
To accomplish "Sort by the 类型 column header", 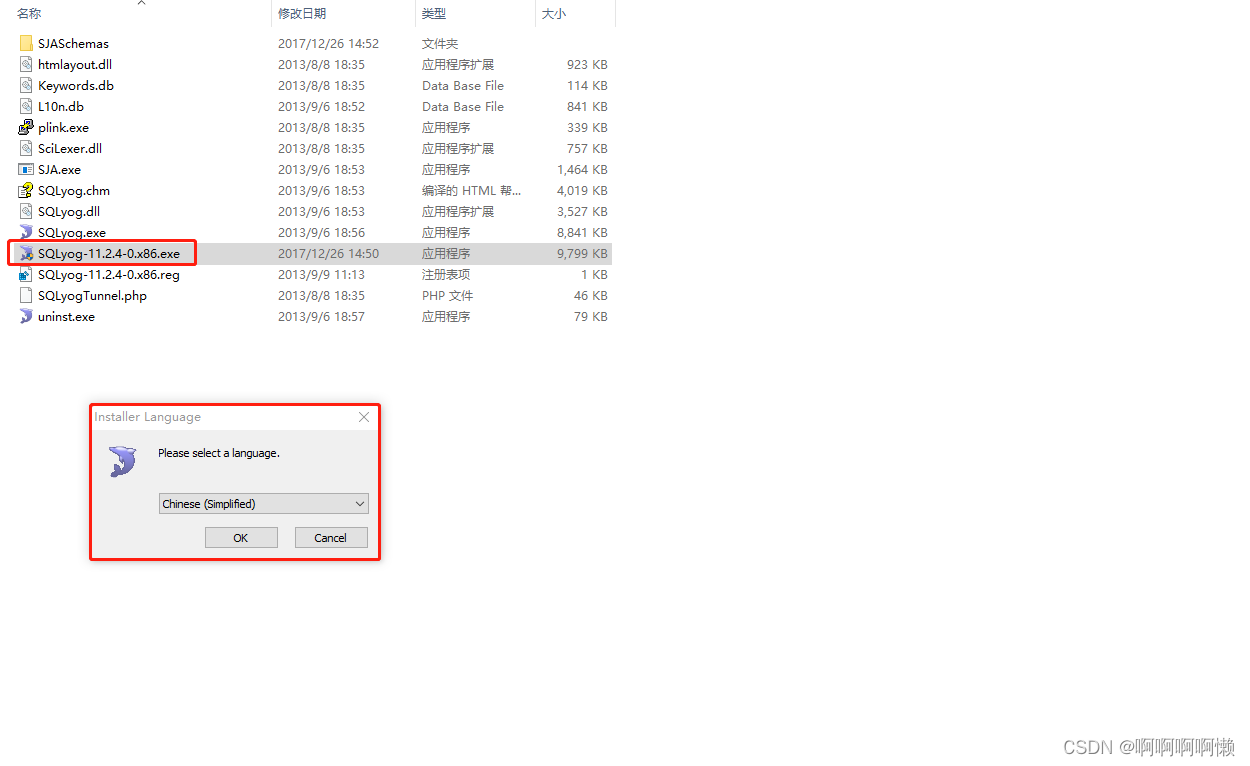I will coord(434,13).
